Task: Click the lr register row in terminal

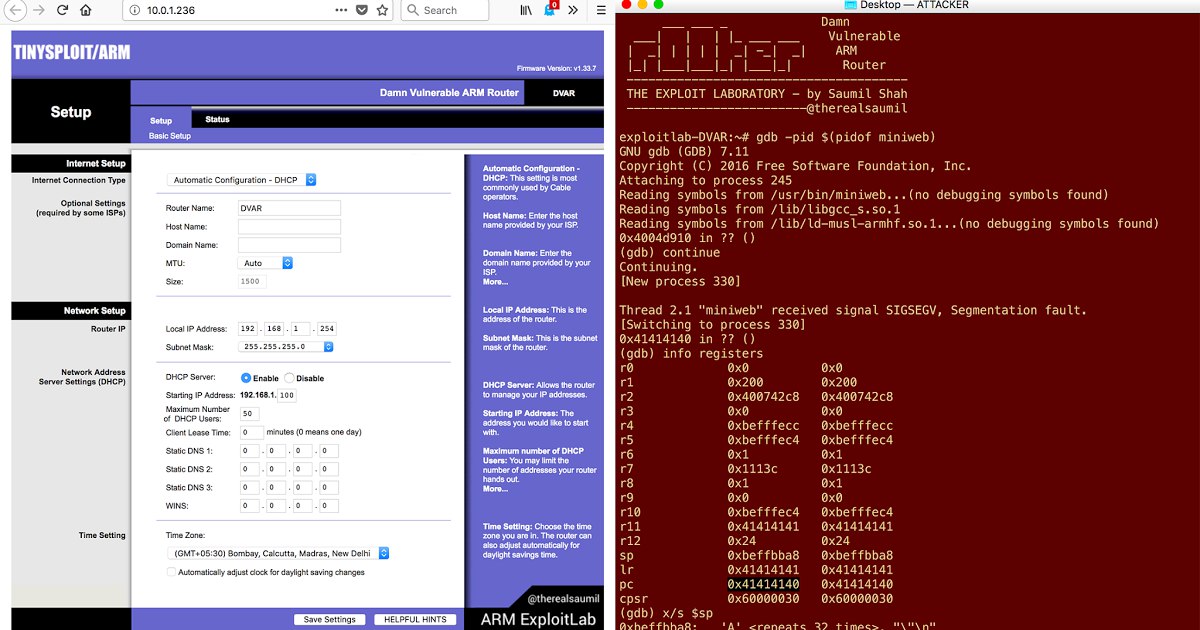Action: (756, 569)
